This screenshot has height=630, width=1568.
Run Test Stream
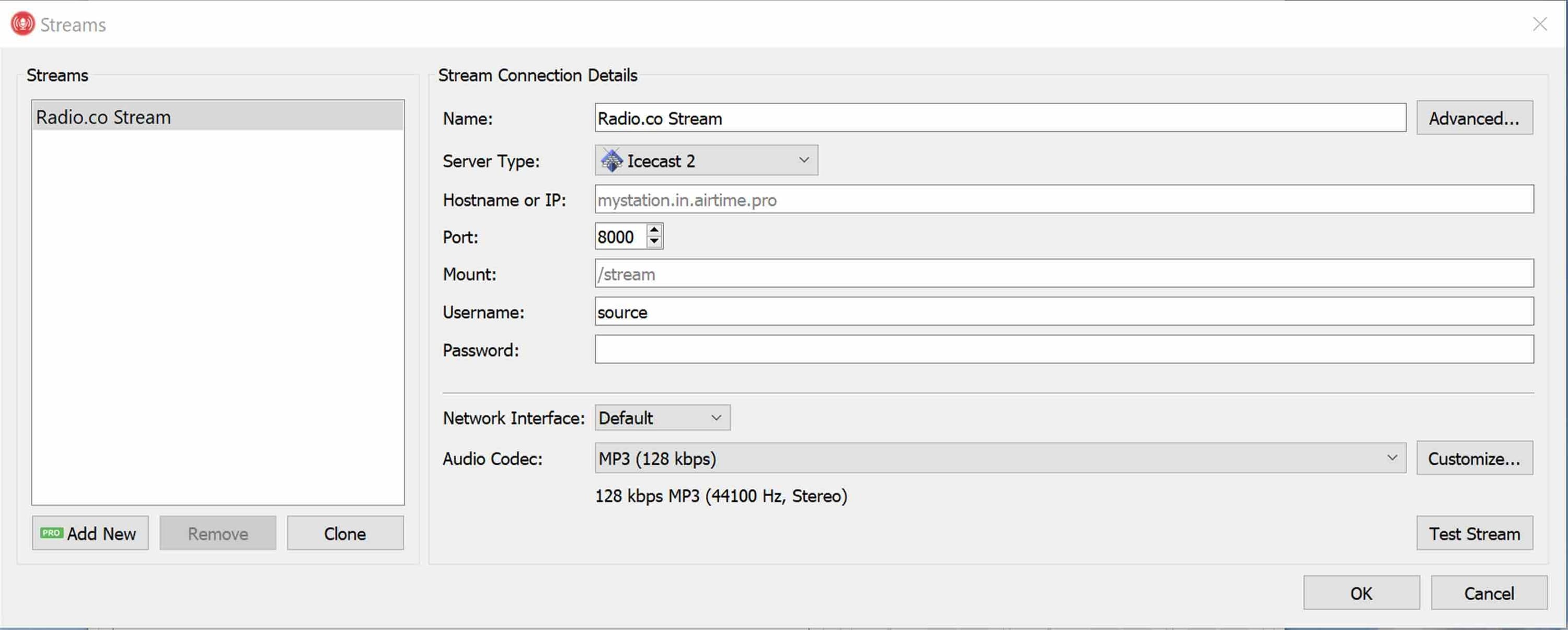[x=1473, y=533]
